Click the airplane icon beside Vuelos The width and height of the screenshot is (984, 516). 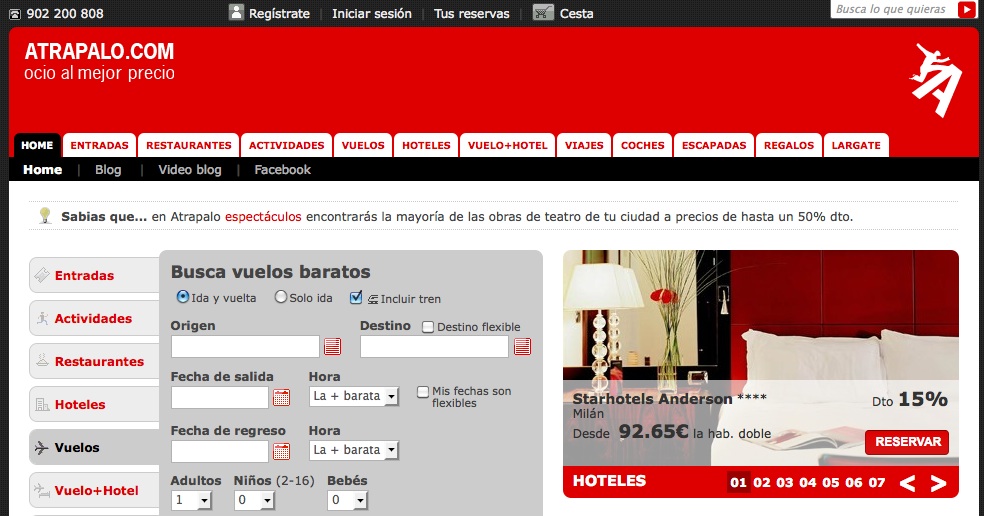point(41,448)
